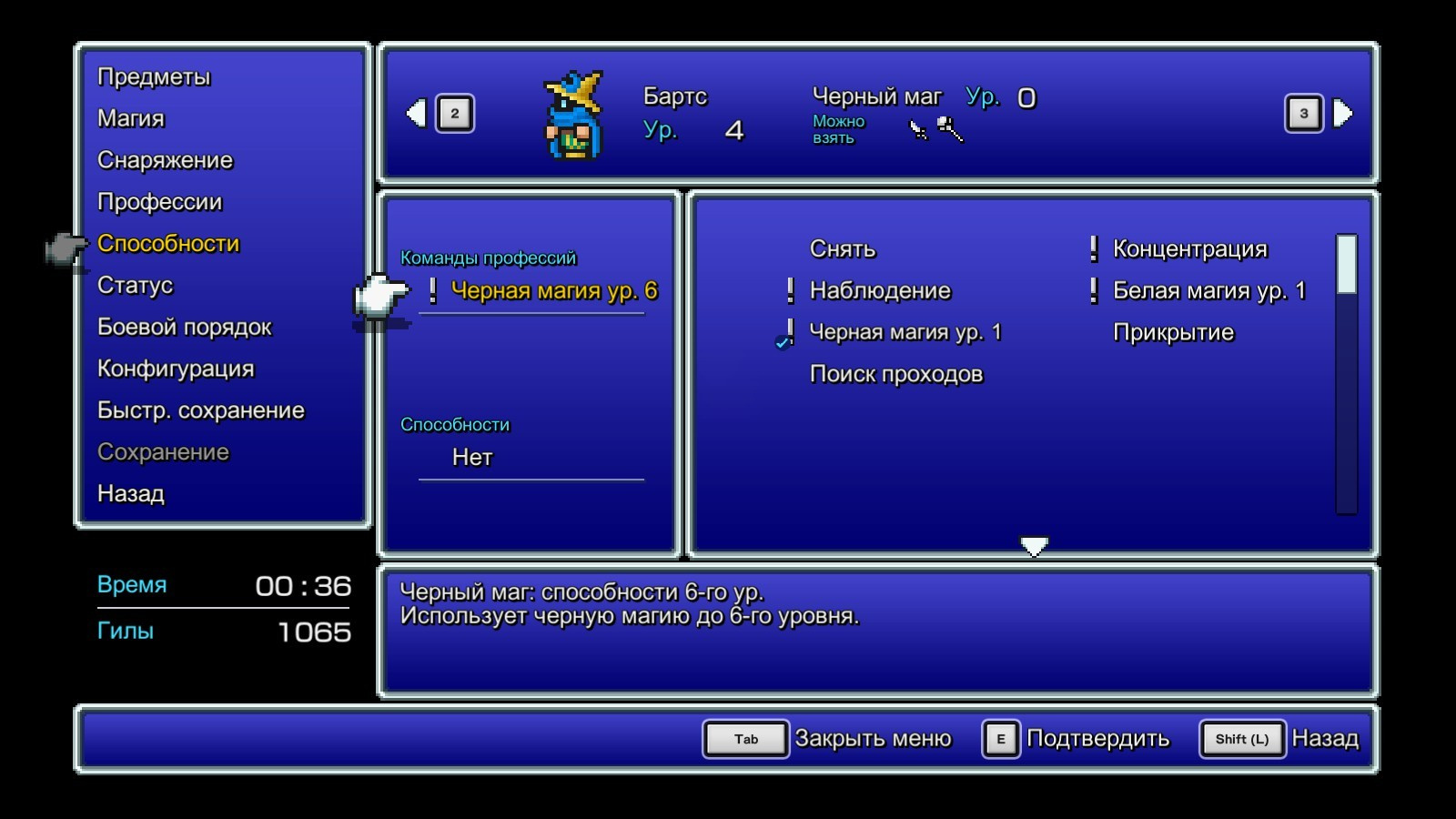Click the ability list scrollbar thumb

click(1346, 265)
